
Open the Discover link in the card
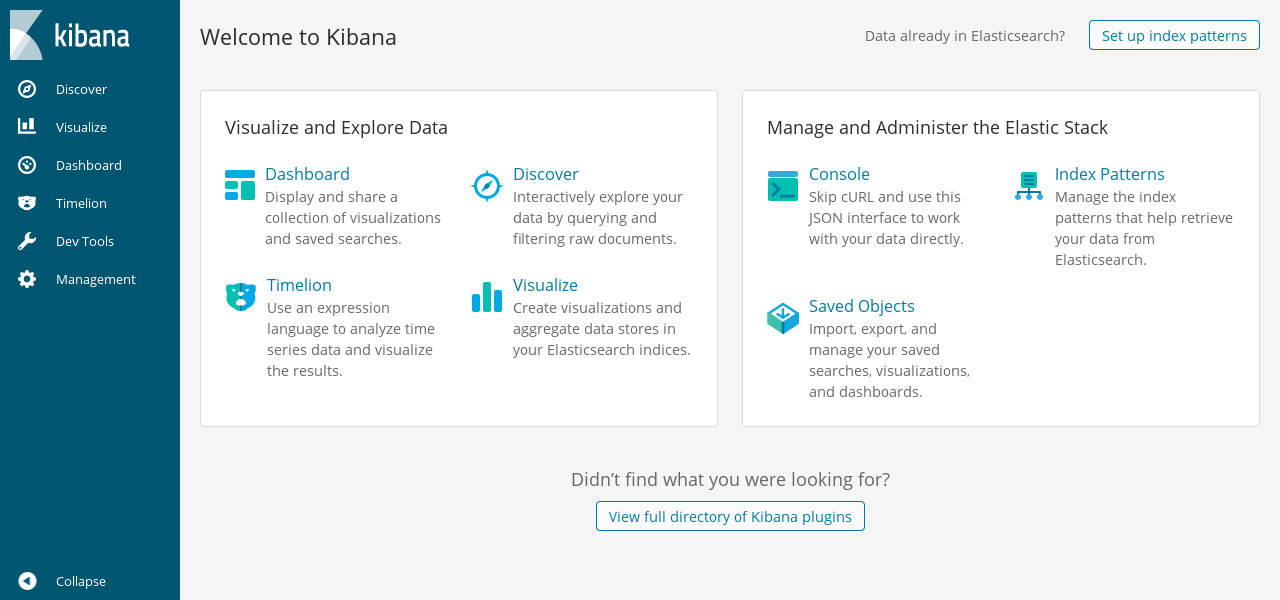pyautogui.click(x=546, y=174)
